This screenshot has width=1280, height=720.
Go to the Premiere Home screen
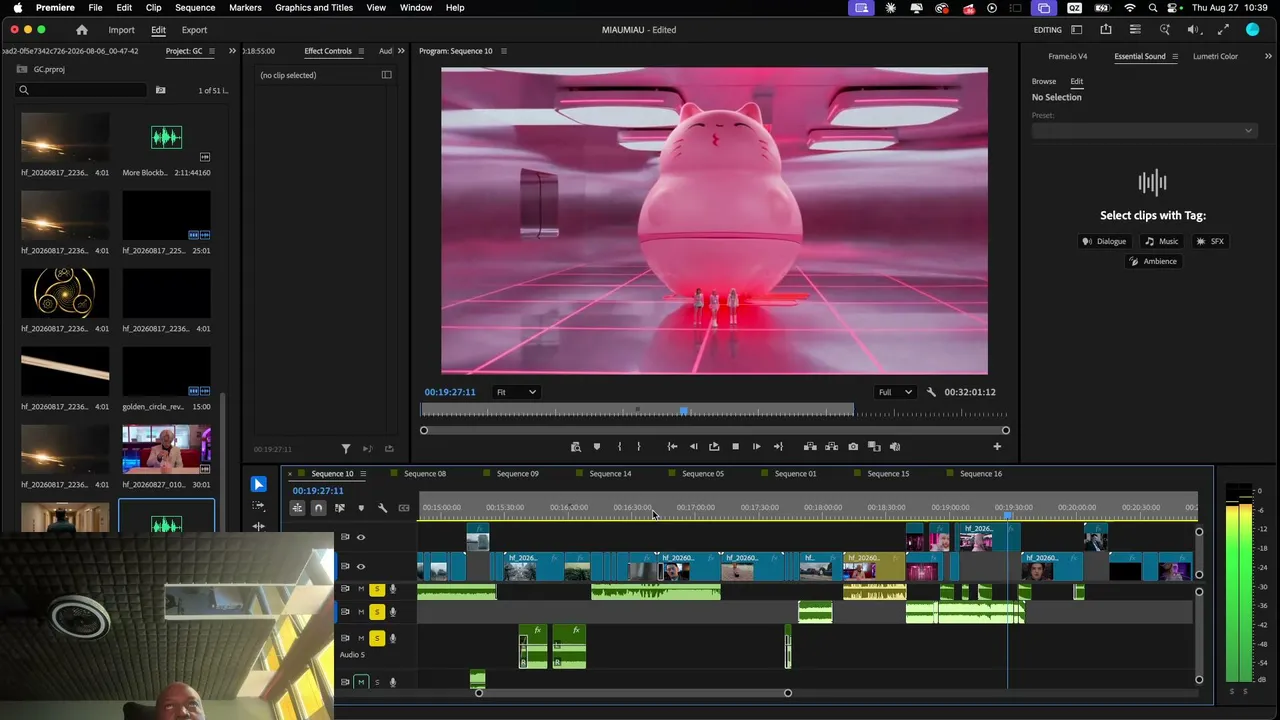point(82,30)
